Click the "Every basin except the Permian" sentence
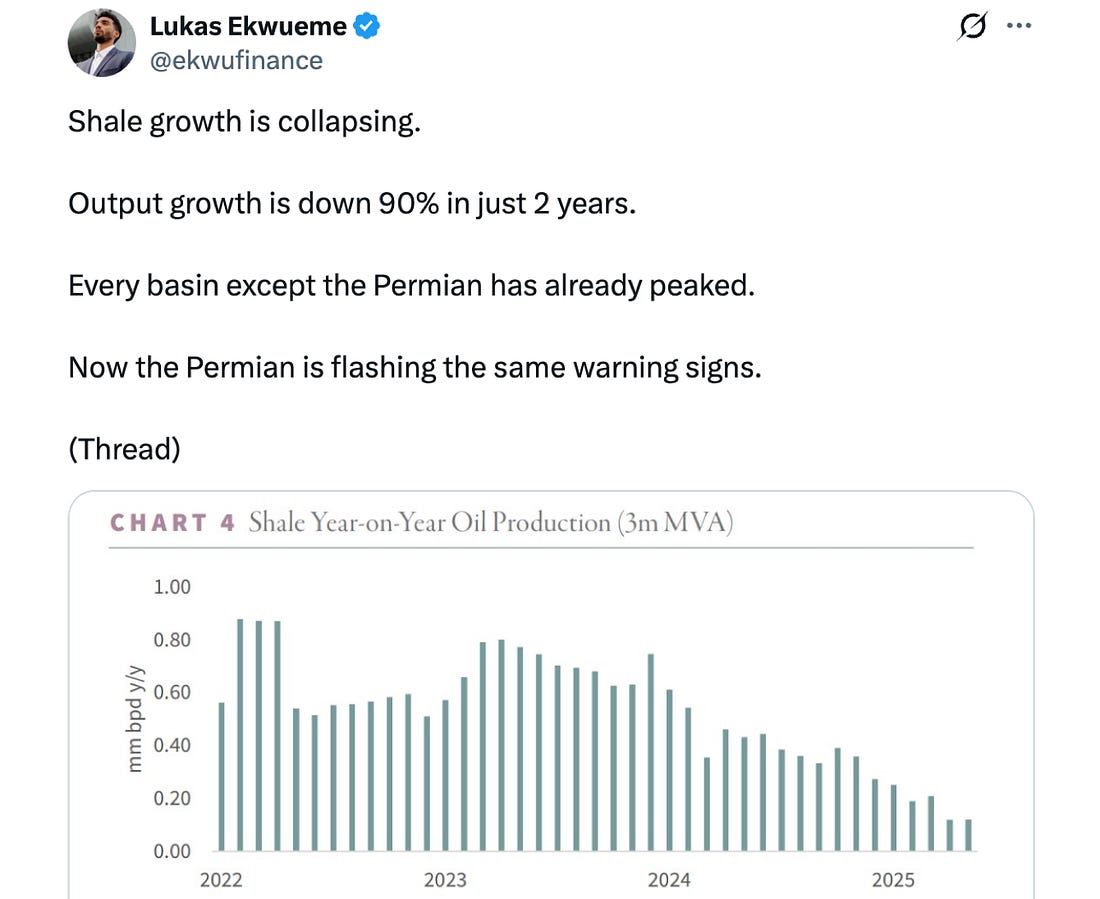Image resolution: width=1100 pixels, height=899 pixels. point(411,286)
